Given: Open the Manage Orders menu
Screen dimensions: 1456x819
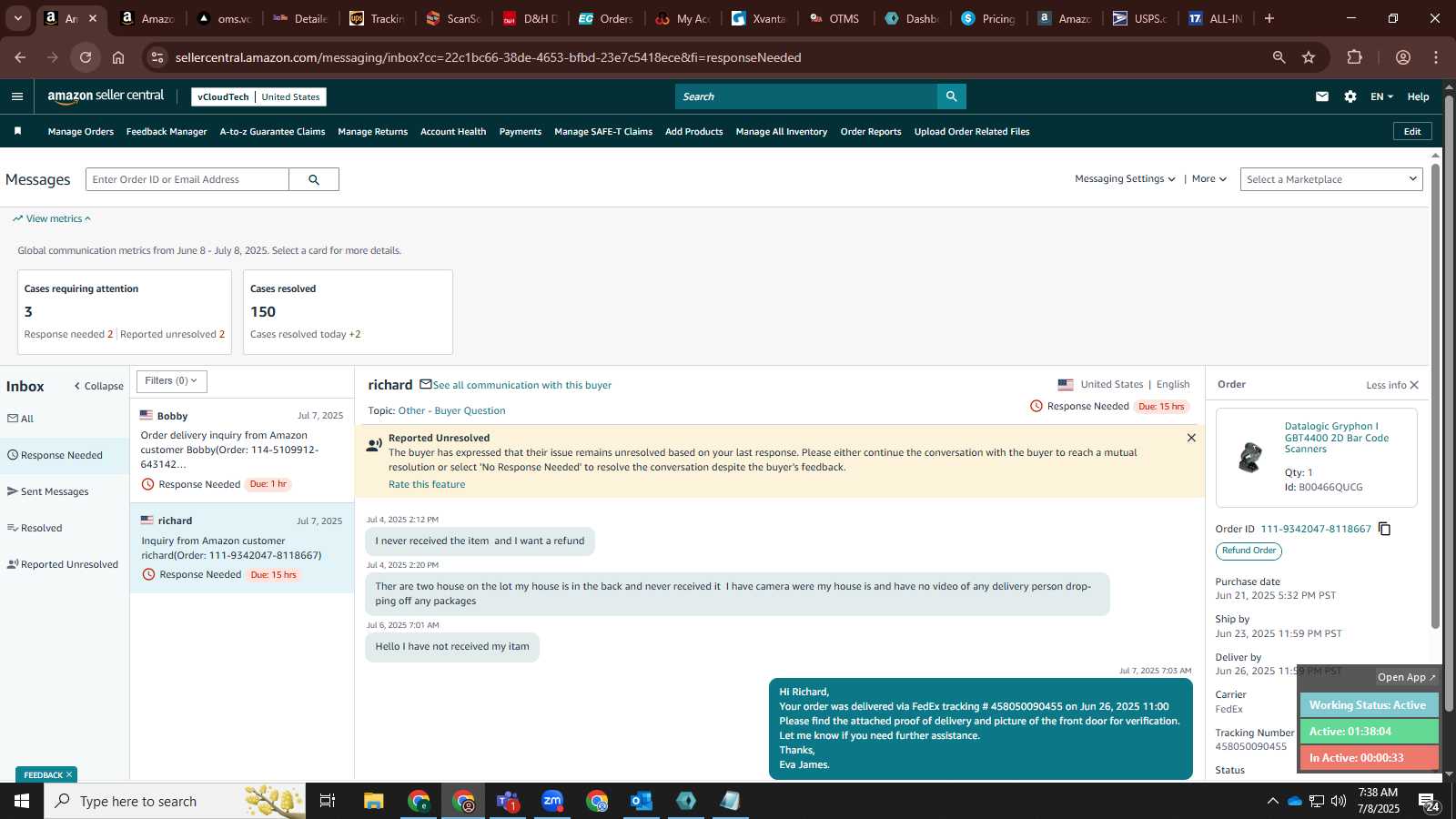Looking at the screenshot, I should 81,132.
